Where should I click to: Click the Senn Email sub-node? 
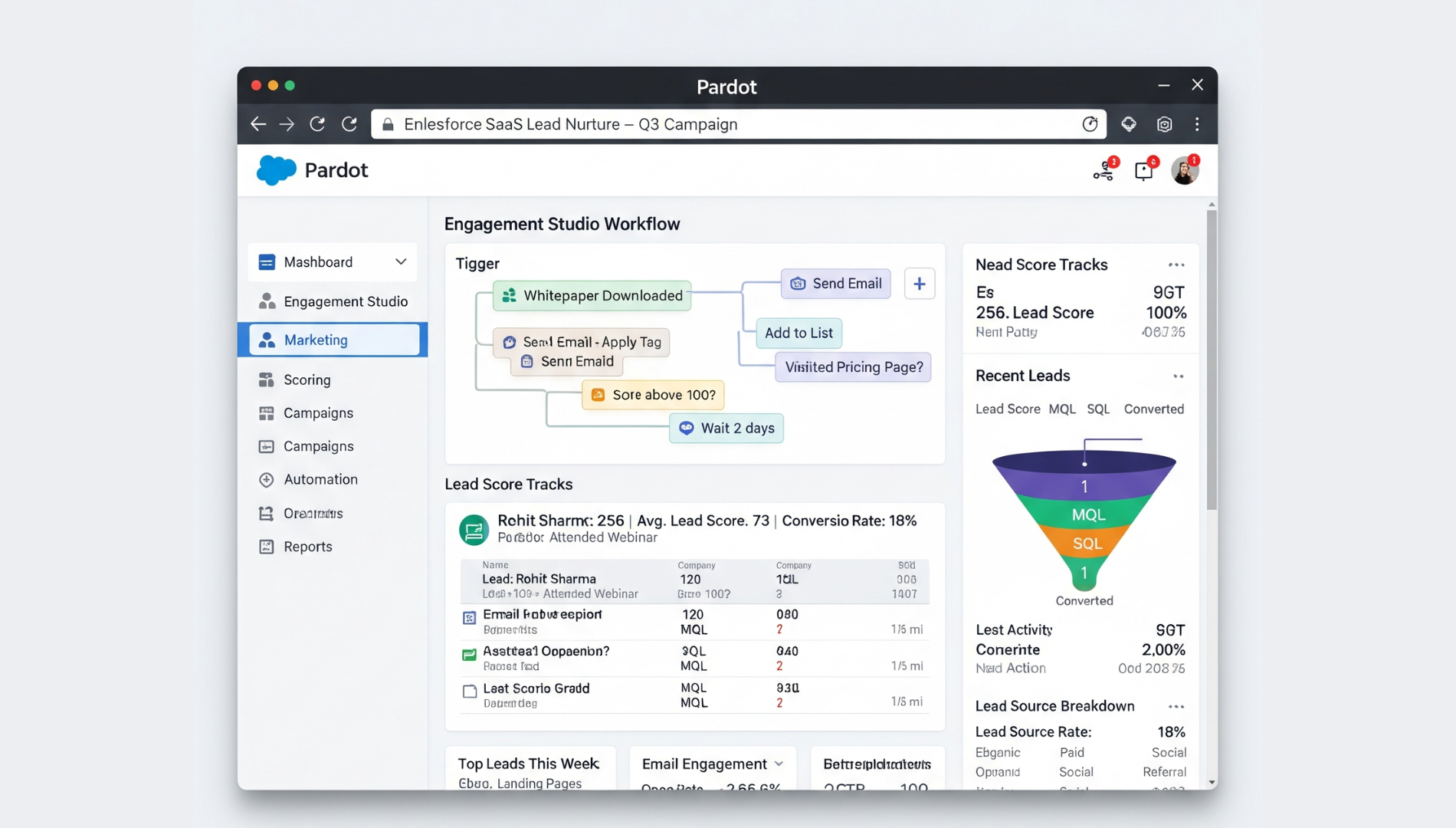click(x=567, y=362)
